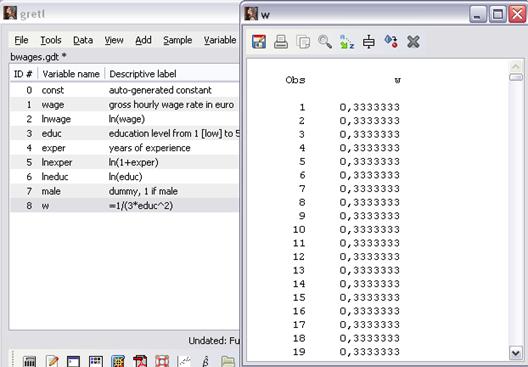Click the Find magnifier icon in the w window

point(325,42)
